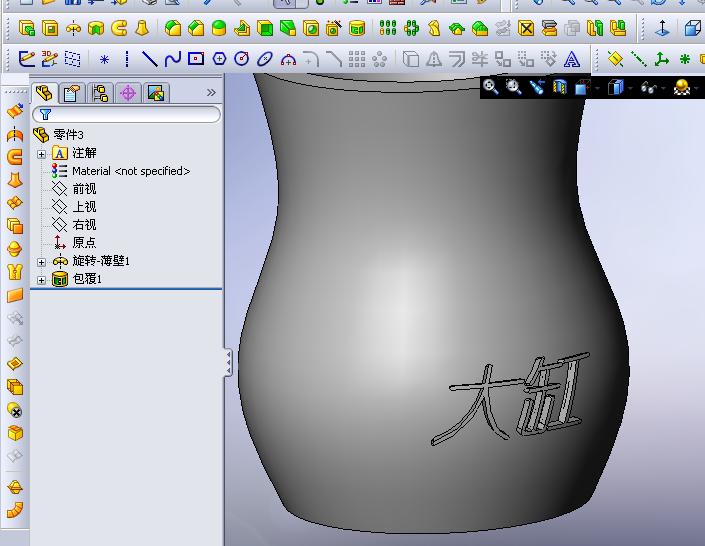Click the Delete Body box-with-X icon
705x546 pixels.
click(x=526, y=28)
